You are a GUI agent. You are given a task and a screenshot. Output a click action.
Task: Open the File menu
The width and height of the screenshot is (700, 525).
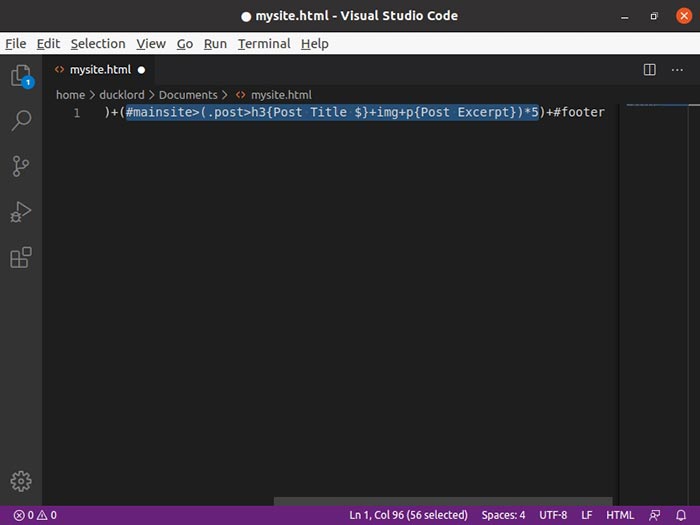click(15, 44)
